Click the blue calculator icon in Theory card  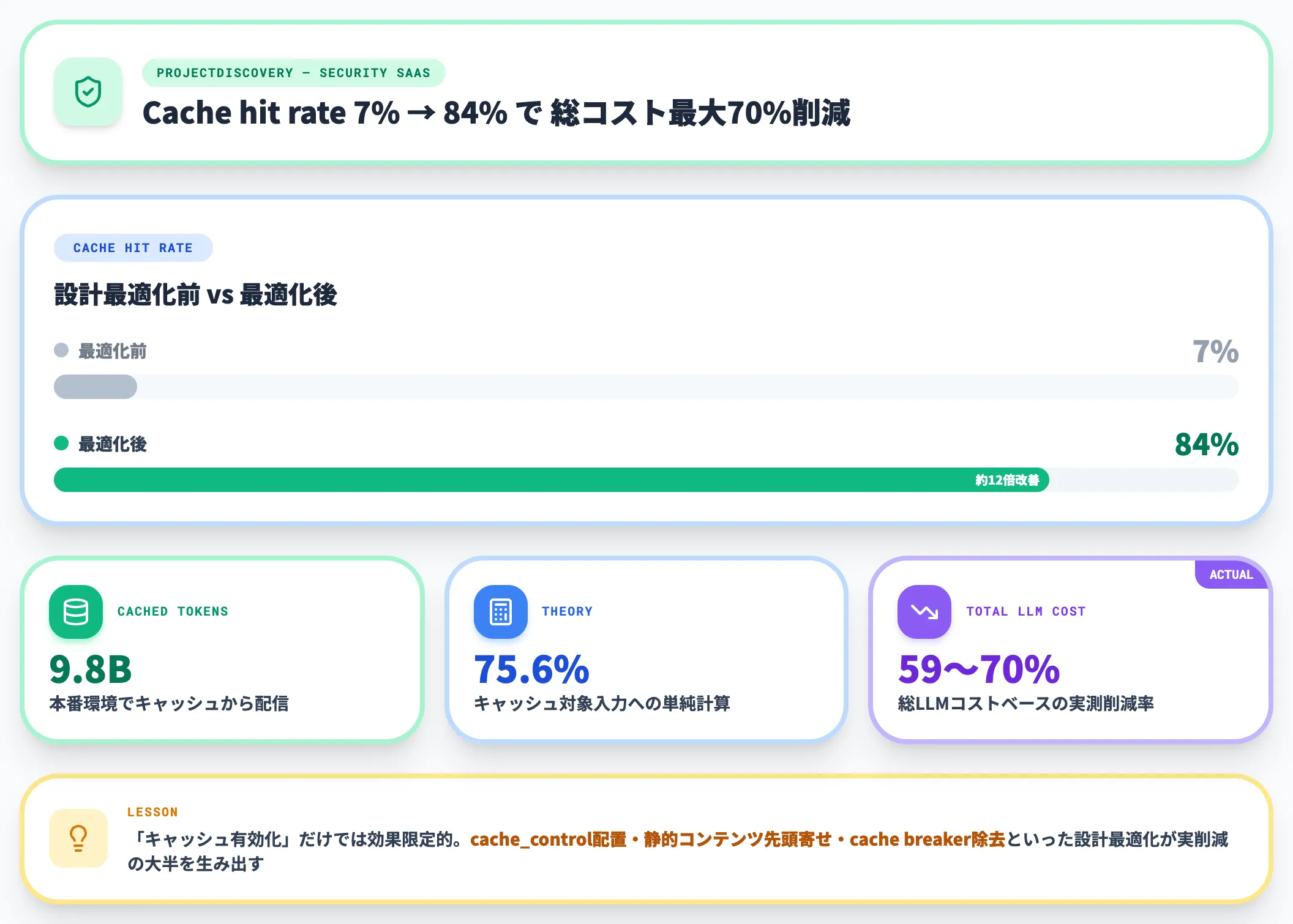pos(501,612)
